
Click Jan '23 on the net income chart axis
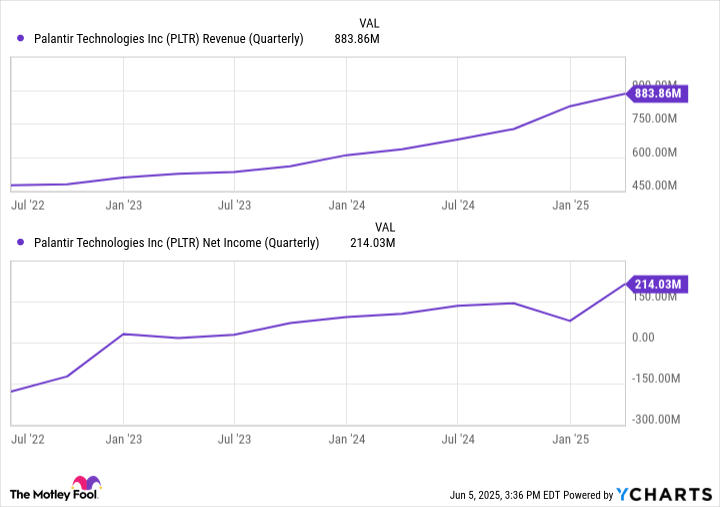(x=124, y=439)
